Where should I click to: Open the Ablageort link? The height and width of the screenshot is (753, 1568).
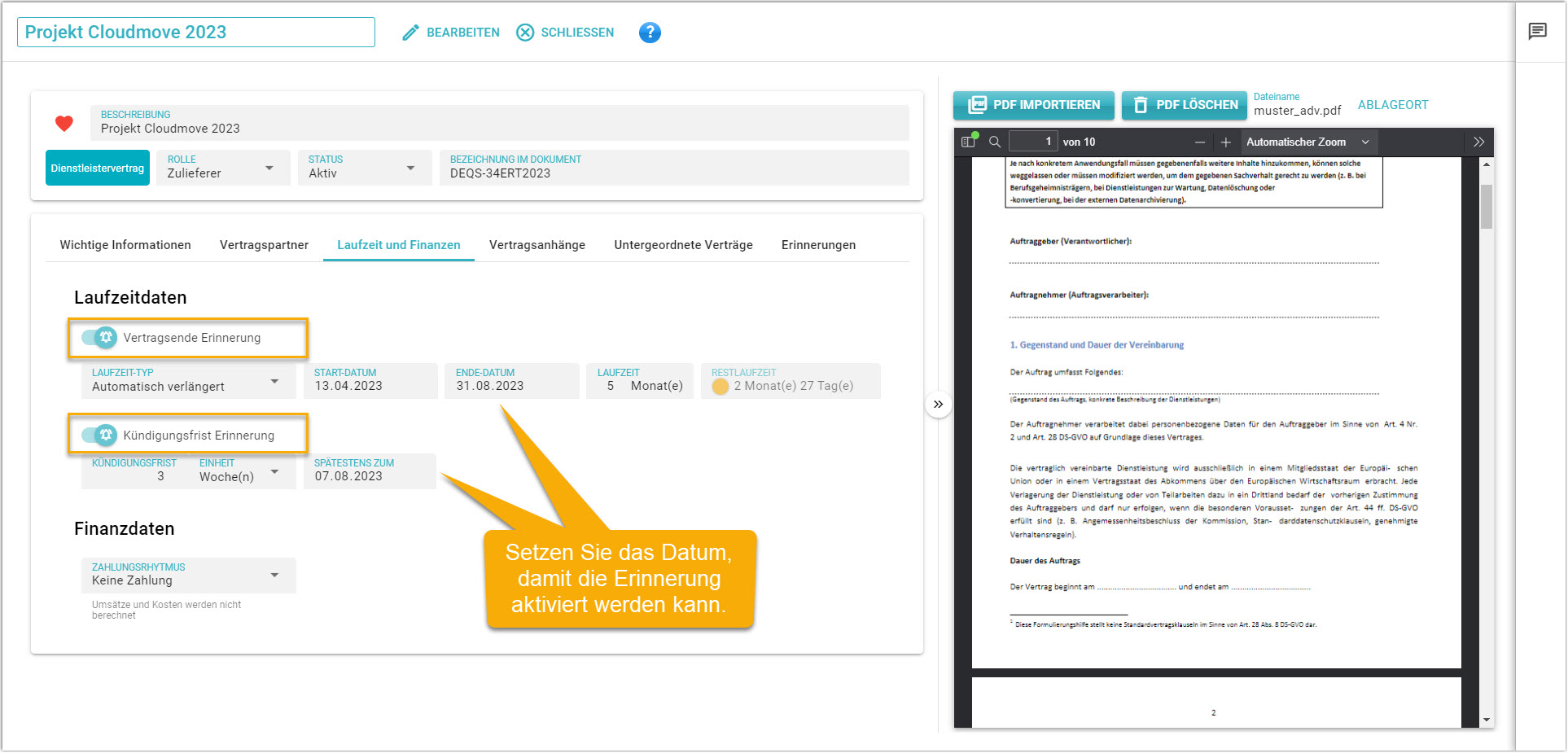[1393, 105]
